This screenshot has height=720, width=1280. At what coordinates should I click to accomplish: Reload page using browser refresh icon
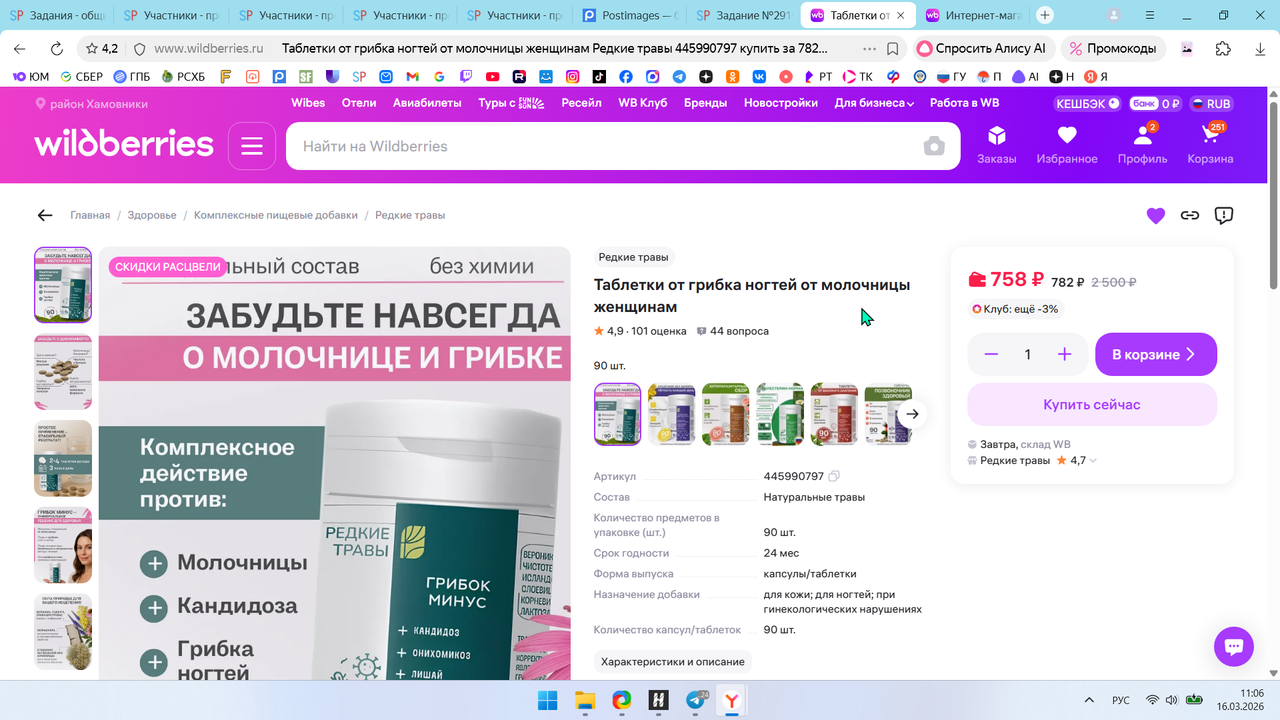[x=57, y=48]
